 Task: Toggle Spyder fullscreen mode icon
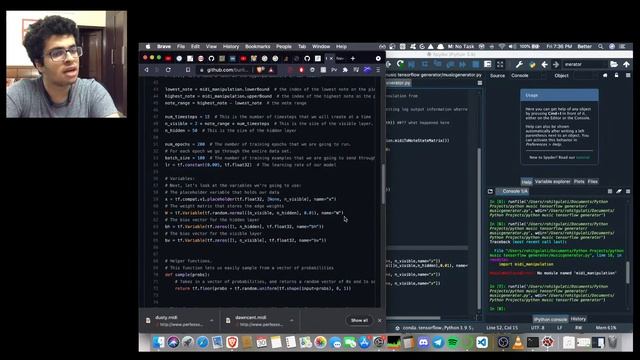500,64
